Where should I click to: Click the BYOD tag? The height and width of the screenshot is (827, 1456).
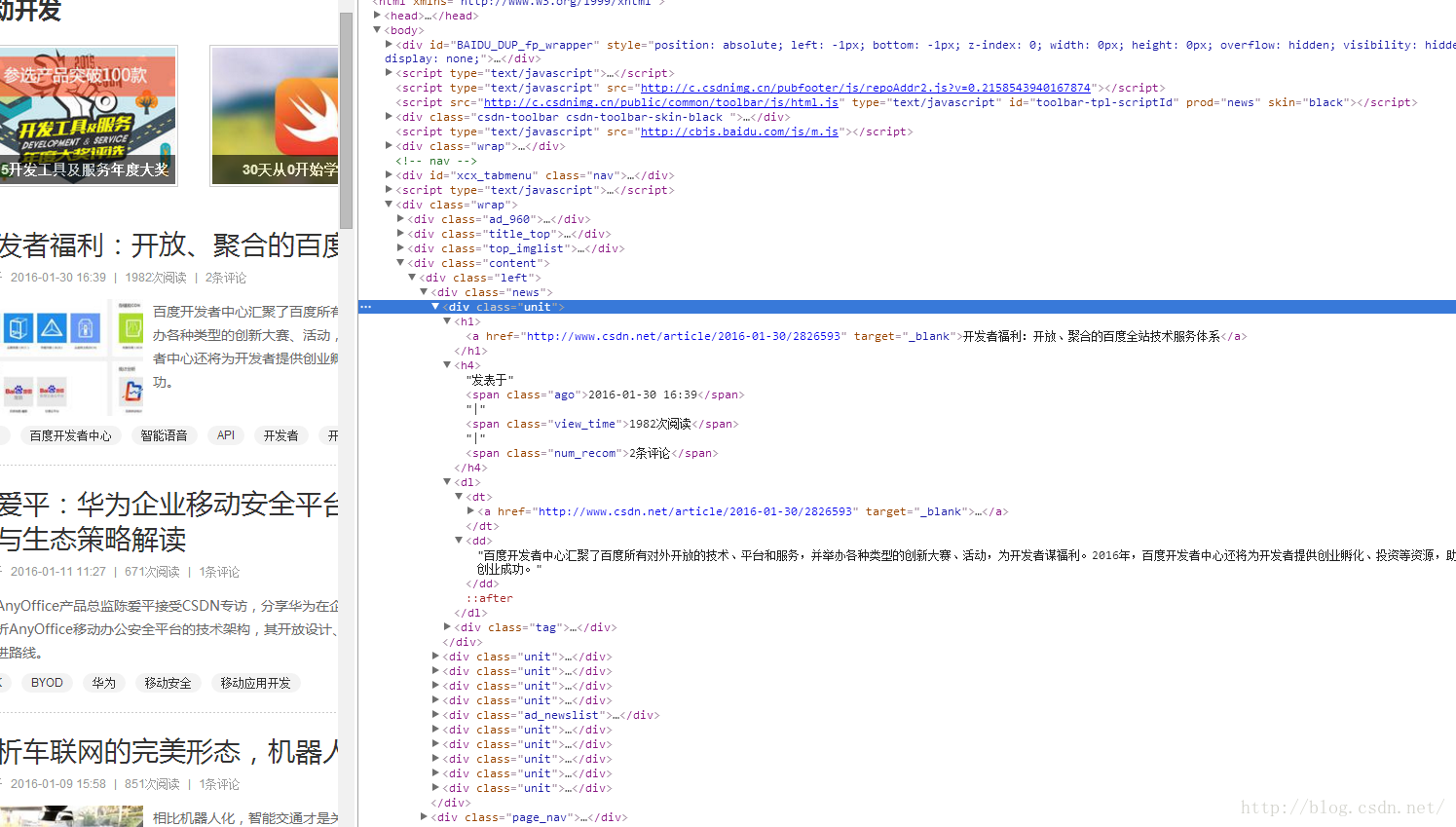click(x=47, y=683)
